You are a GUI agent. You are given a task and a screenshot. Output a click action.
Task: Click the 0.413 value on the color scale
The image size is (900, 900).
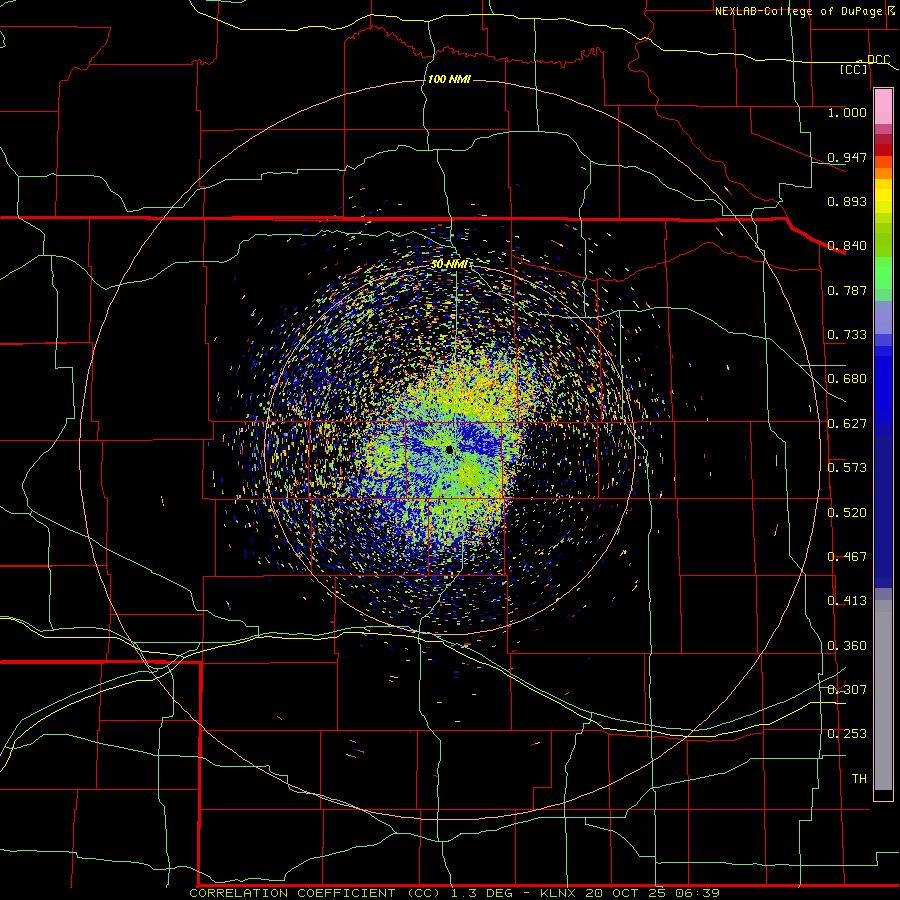tap(847, 601)
